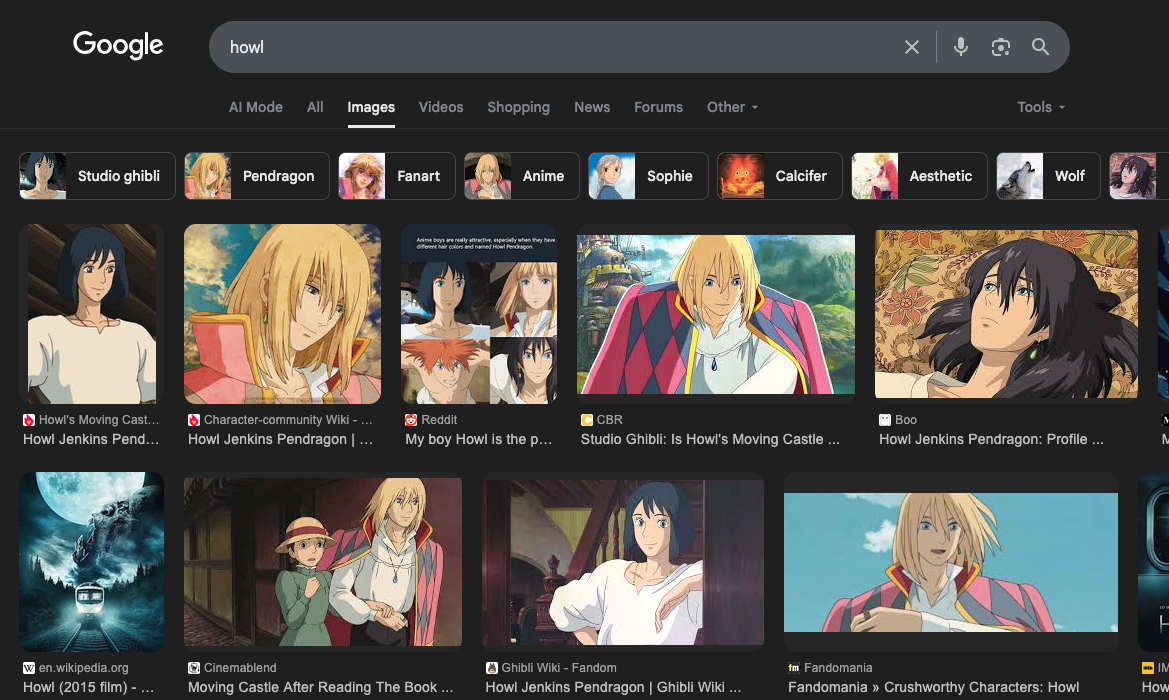Click the 'Cinemablend' source label

click(x=240, y=668)
